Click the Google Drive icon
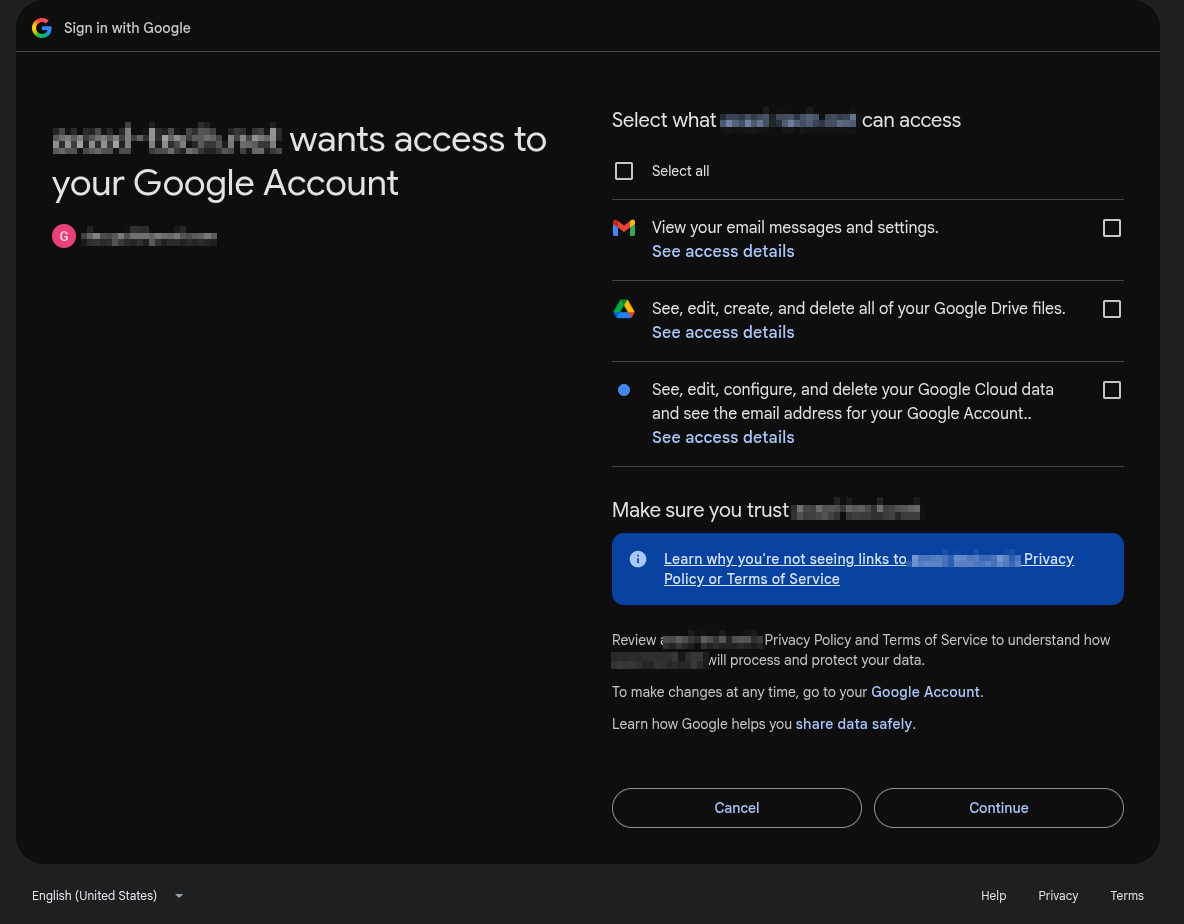Viewport: 1184px width, 924px height. 624,309
